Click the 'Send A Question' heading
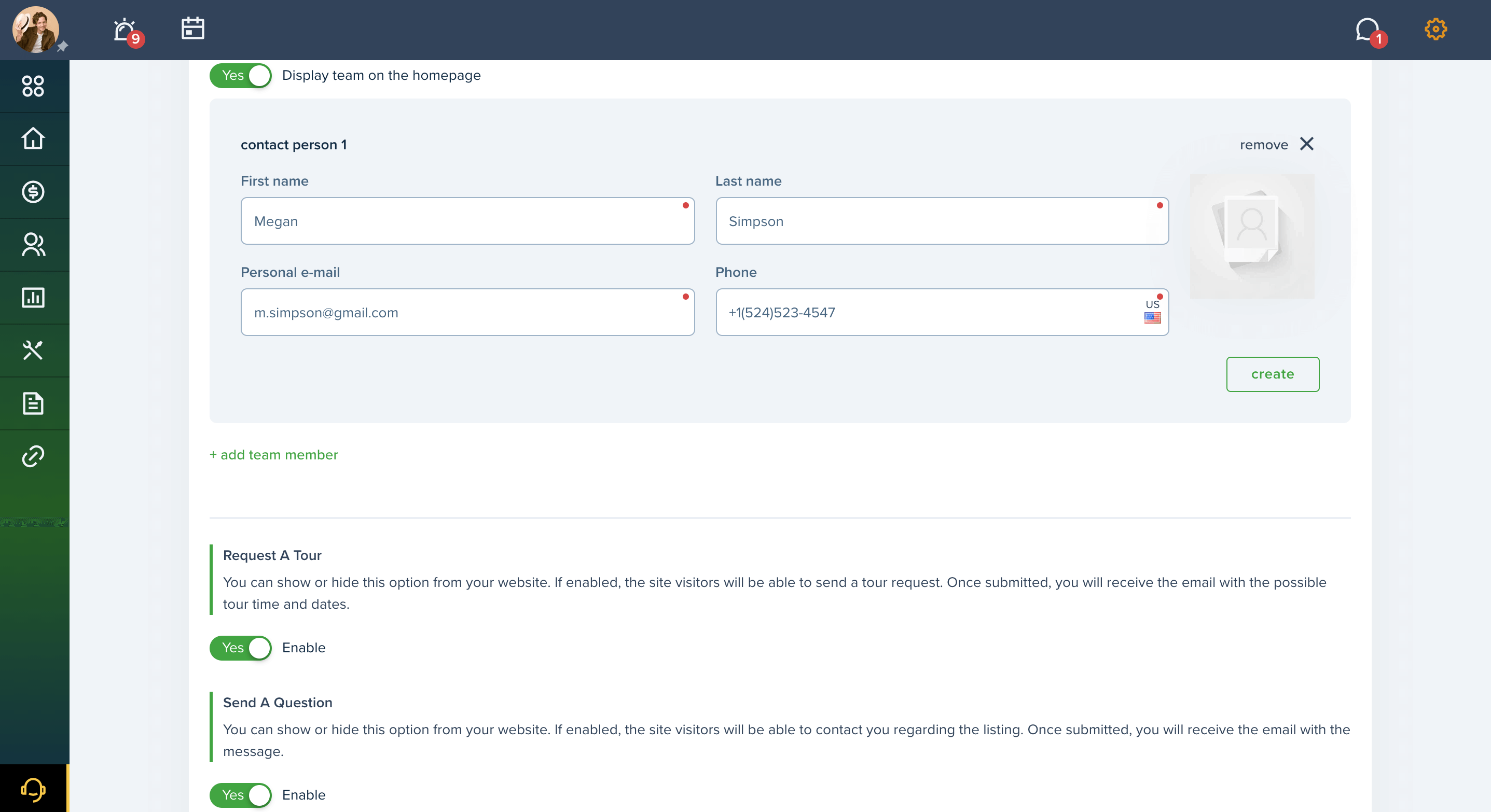1491x812 pixels. 278,703
